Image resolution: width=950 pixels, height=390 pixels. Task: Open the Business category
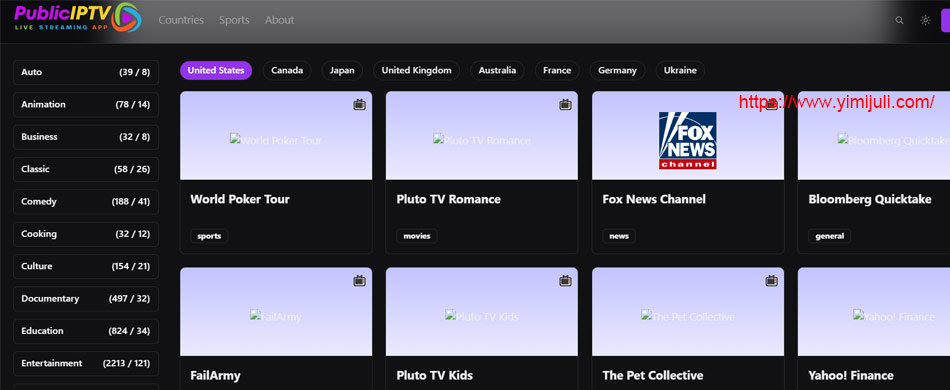85,137
